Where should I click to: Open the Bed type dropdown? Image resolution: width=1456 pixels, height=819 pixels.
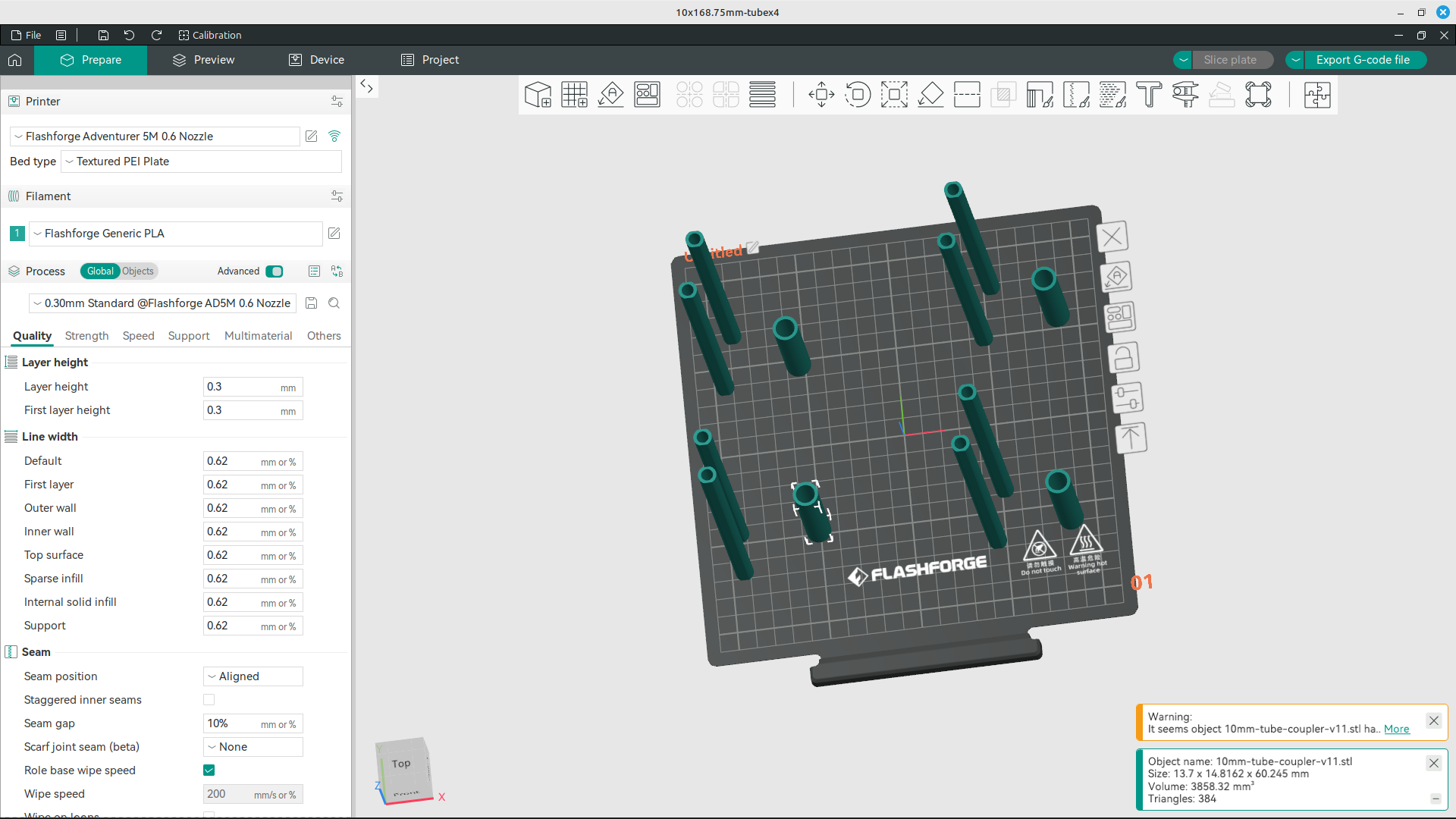pyautogui.click(x=201, y=162)
